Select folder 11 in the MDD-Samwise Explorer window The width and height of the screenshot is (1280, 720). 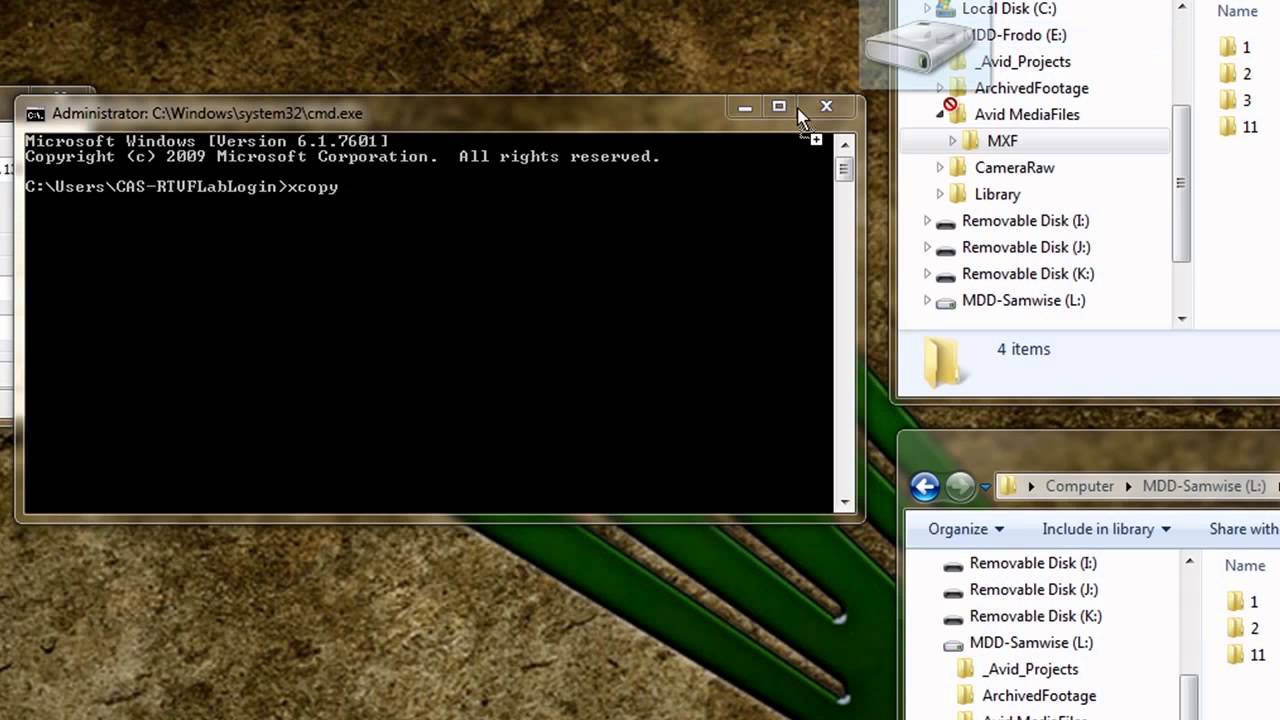[1246, 655]
